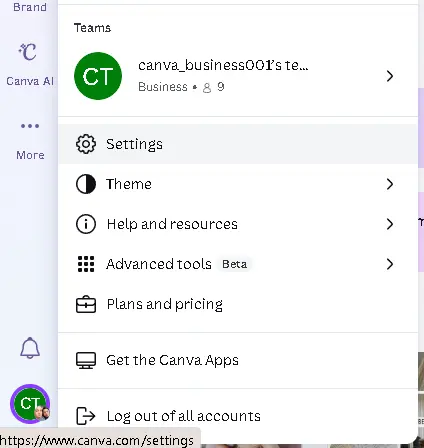Open Canva AI from the sidebar

click(29, 64)
